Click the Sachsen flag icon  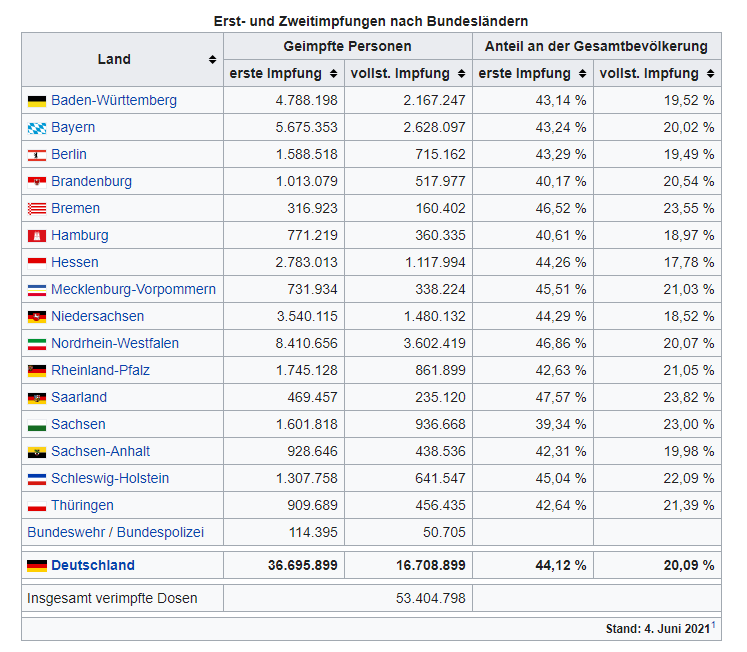coord(37,425)
